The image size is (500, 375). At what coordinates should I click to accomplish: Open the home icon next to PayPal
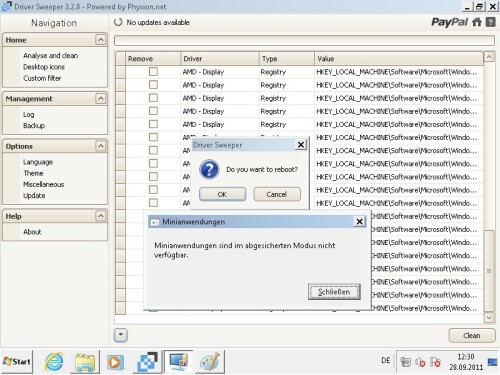click(x=477, y=22)
